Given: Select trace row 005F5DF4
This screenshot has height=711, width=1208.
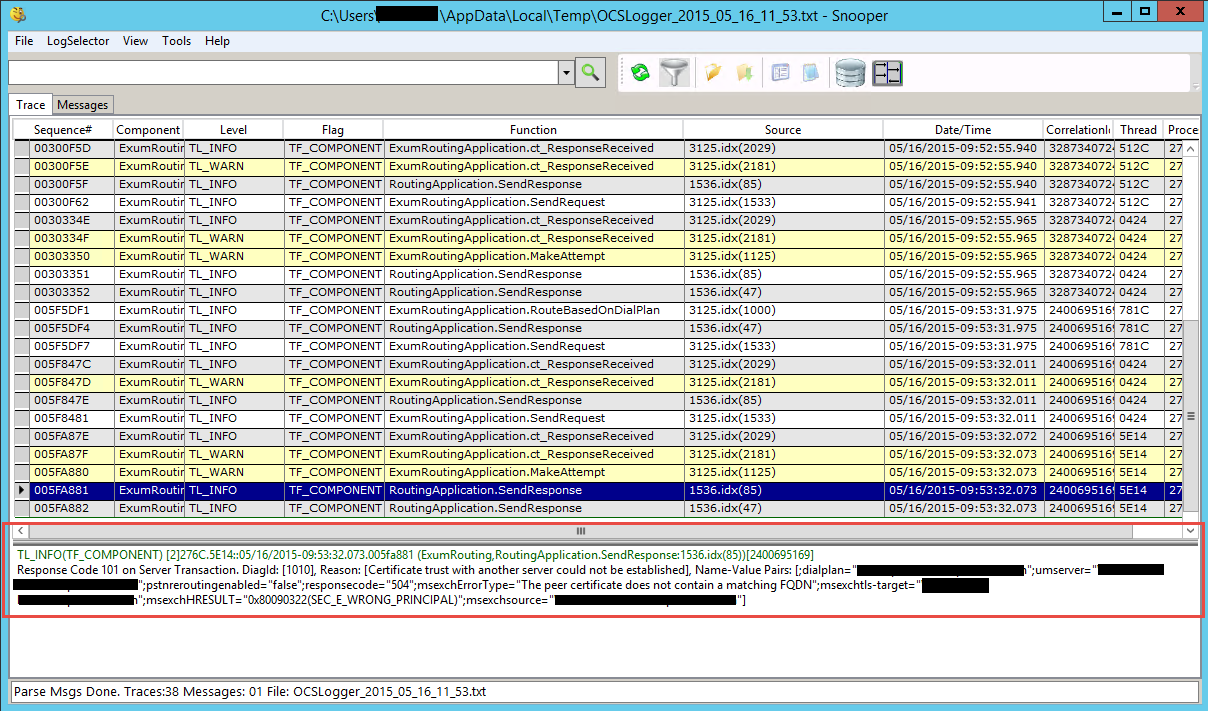Looking at the screenshot, I should [598, 328].
